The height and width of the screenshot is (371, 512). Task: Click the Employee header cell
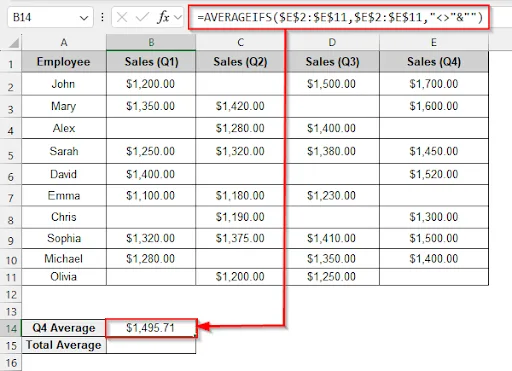point(64,62)
